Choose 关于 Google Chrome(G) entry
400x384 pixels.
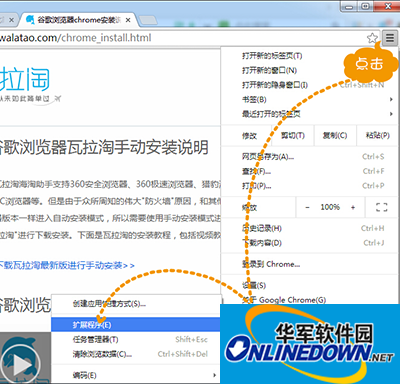(309, 300)
